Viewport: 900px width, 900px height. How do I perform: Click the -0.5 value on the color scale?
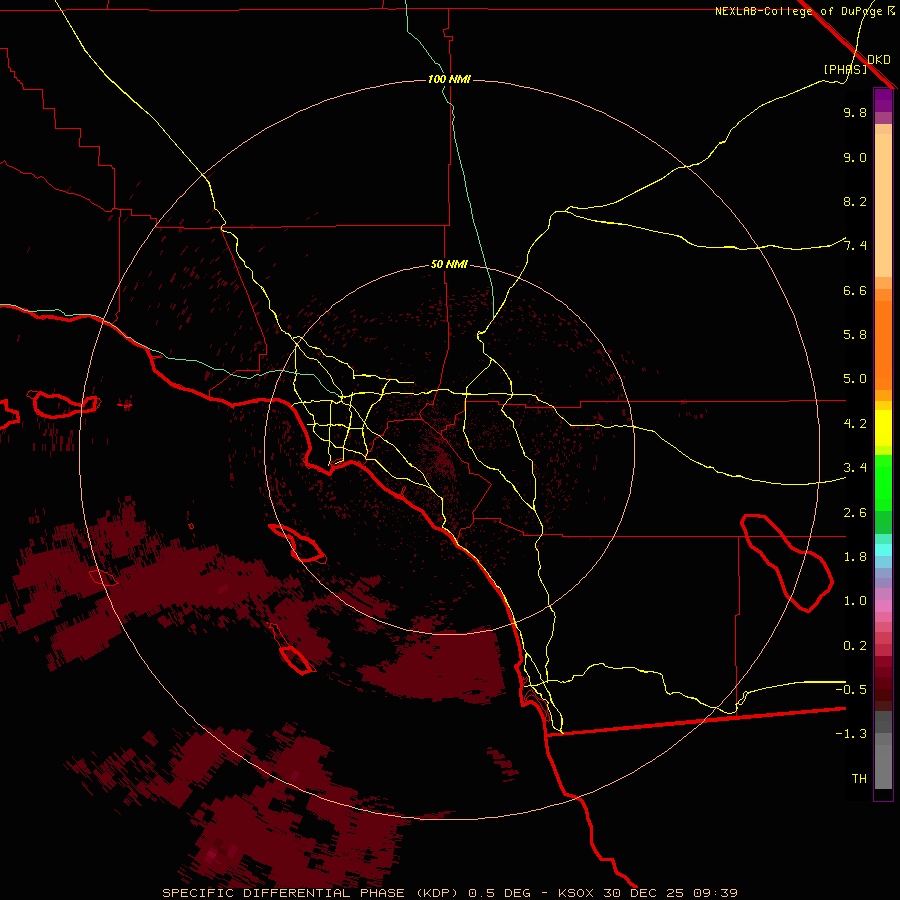pos(851,690)
